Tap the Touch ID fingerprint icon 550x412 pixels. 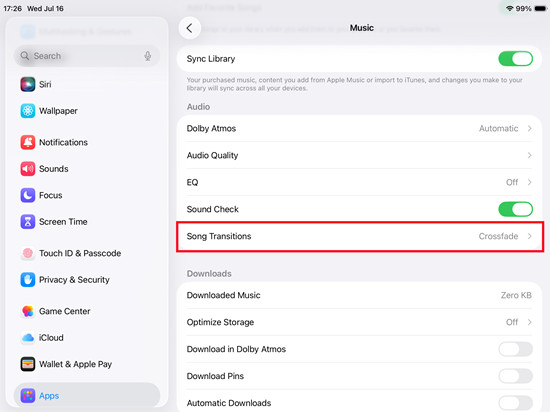pyautogui.click(x=28, y=253)
